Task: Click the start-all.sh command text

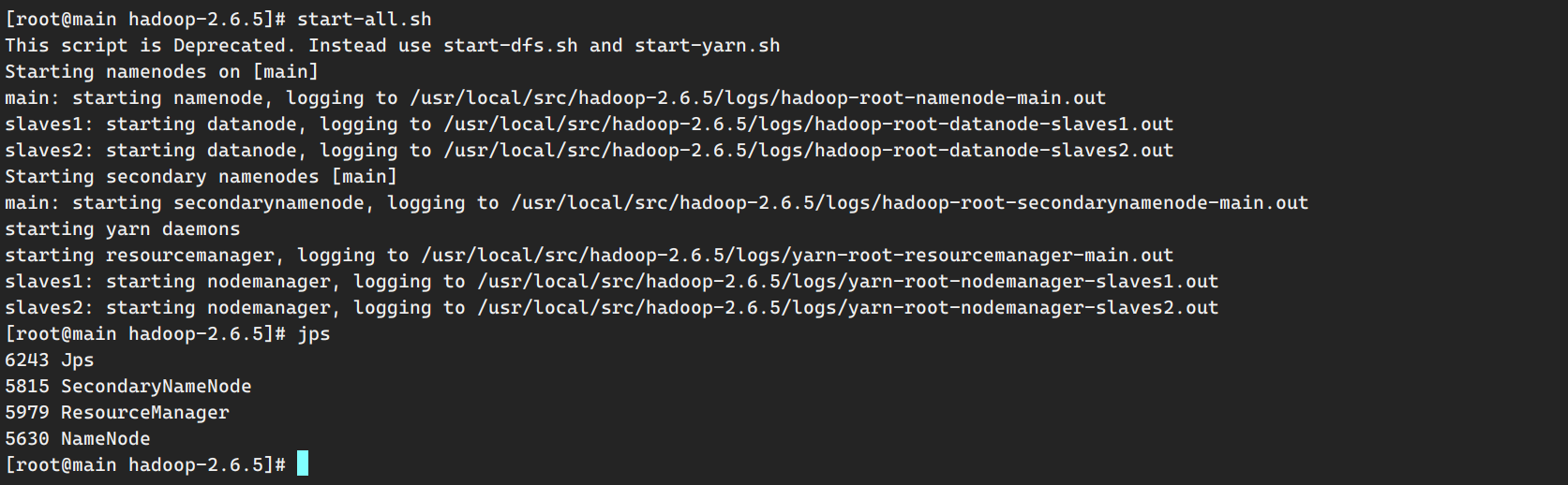Action: point(365,19)
